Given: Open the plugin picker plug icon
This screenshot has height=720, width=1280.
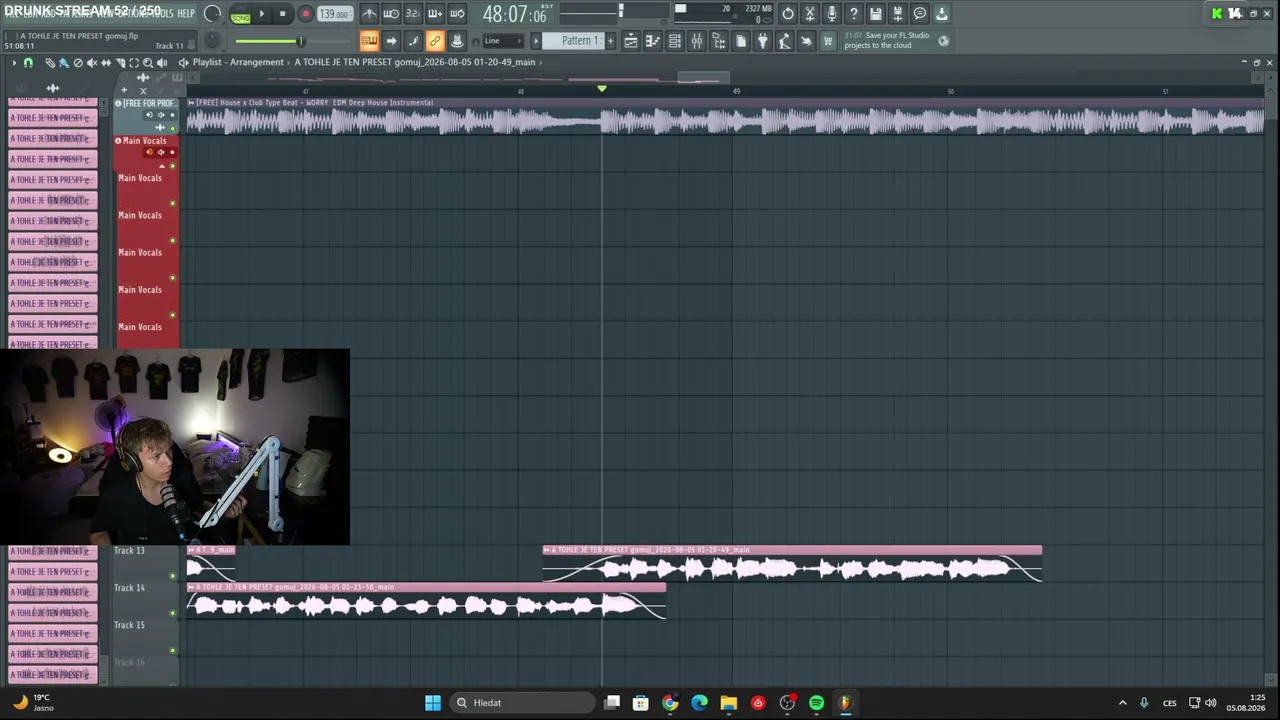Looking at the screenshot, I should point(763,41).
